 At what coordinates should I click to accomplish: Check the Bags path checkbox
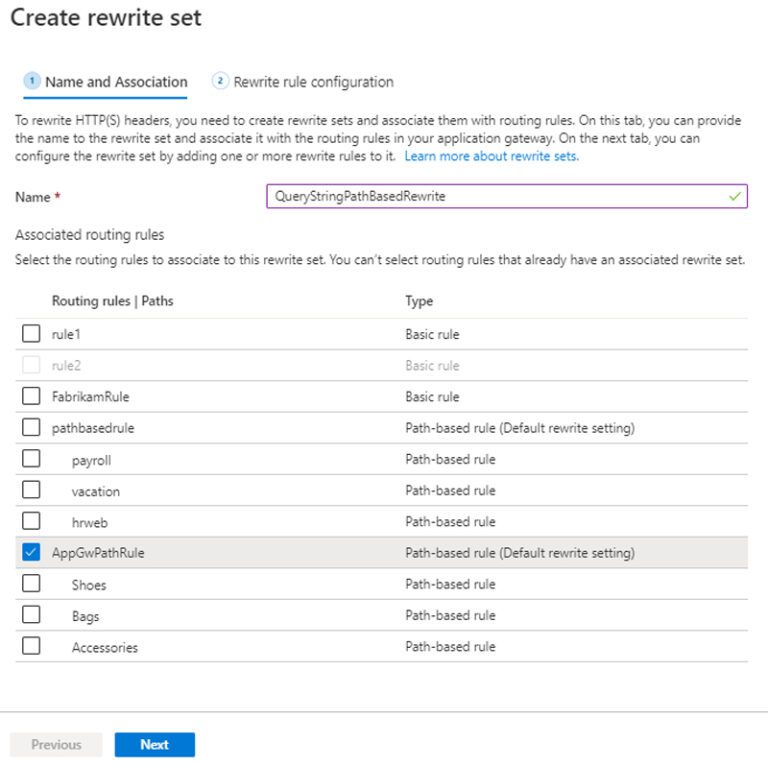point(31,615)
